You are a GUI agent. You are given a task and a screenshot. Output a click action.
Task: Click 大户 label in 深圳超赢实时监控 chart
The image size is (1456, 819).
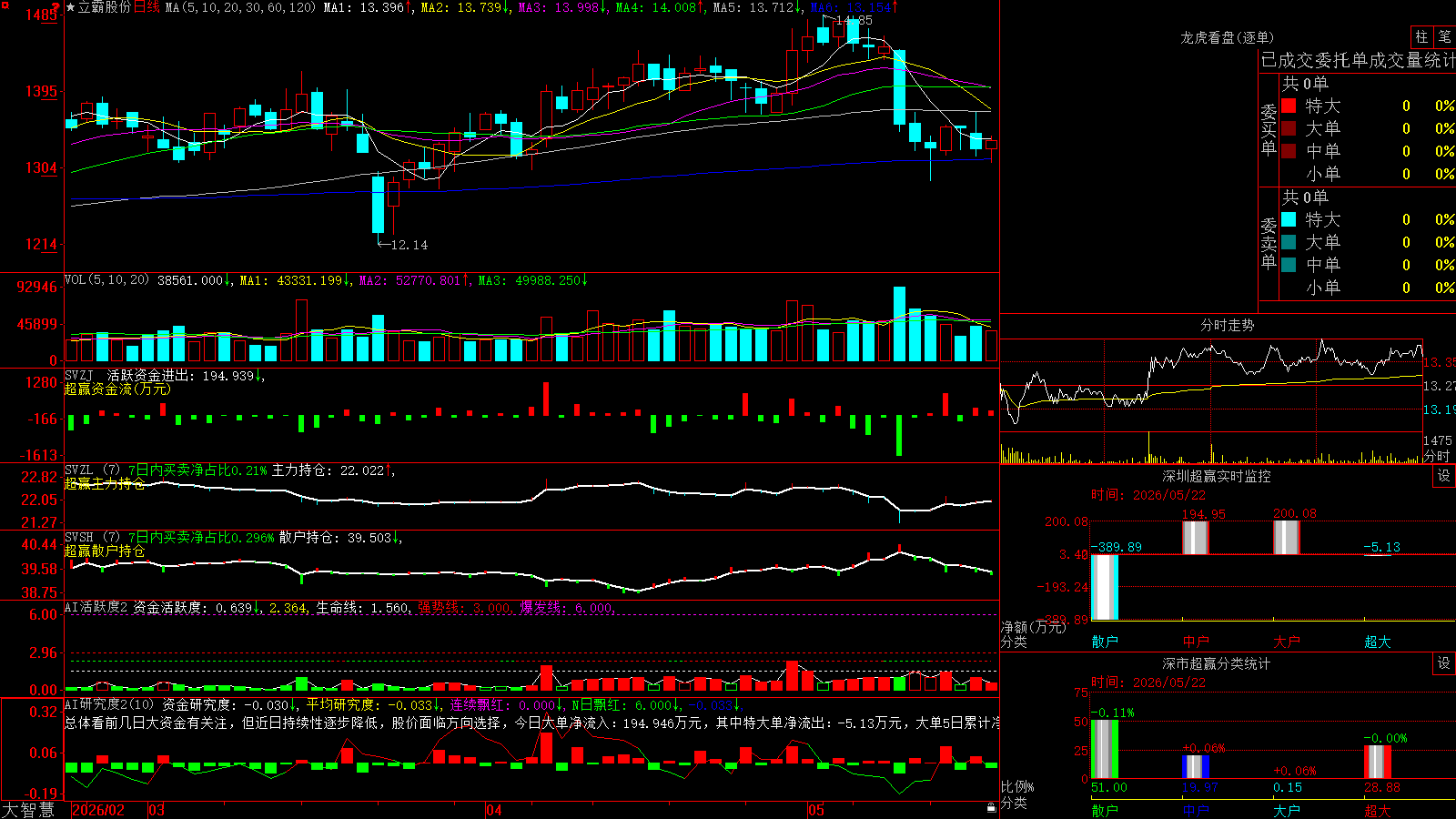(1287, 642)
